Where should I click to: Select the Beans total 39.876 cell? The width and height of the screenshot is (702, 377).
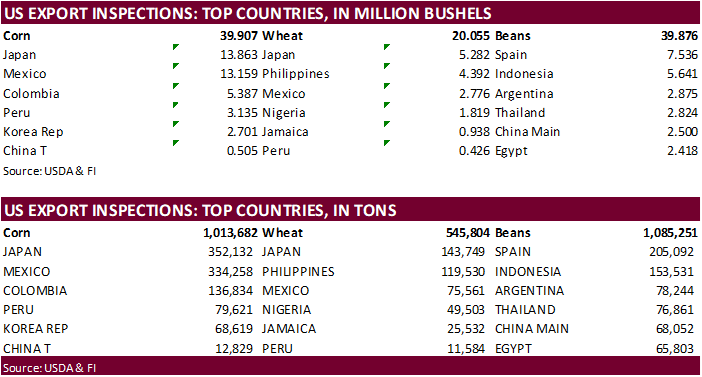tap(679, 36)
